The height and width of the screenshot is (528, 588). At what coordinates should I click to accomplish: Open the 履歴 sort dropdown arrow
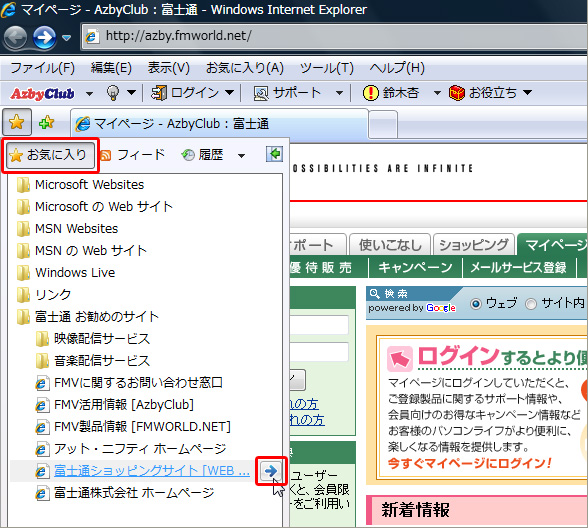[242, 155]
